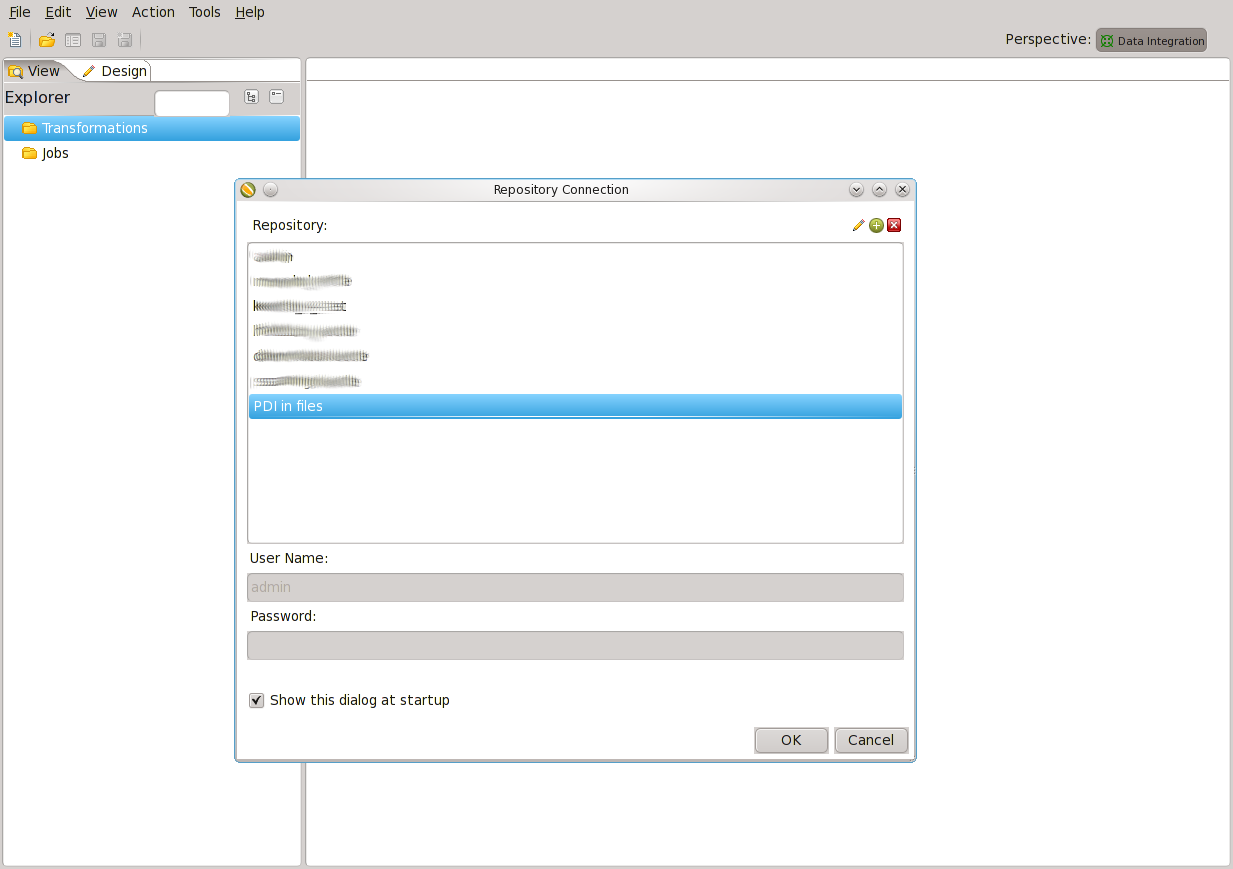The image size is (1233, 869).
Task: Click the User Name field
Action: (x=575, y=587)
